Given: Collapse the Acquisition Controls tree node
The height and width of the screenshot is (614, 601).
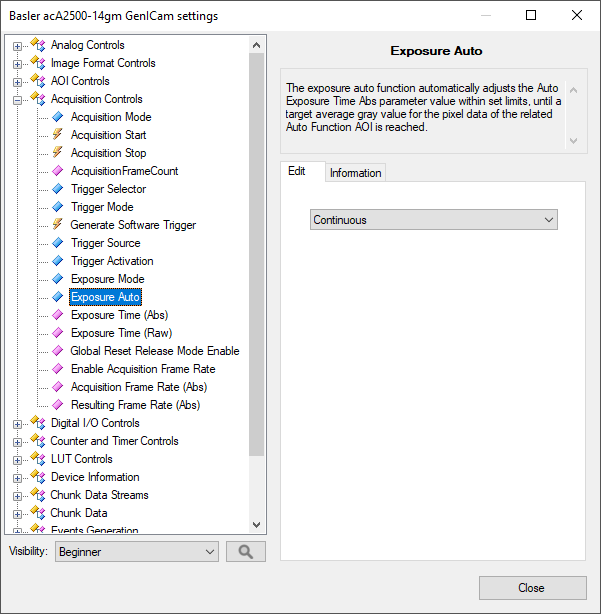Looking at the screenshot, I should coord(17,99).
